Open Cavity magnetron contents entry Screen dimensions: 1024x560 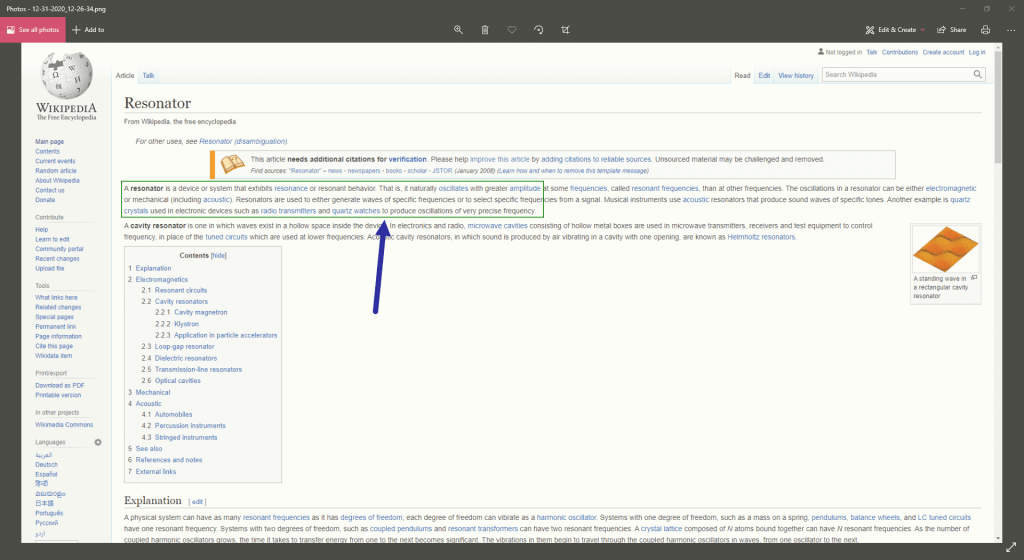200,313
